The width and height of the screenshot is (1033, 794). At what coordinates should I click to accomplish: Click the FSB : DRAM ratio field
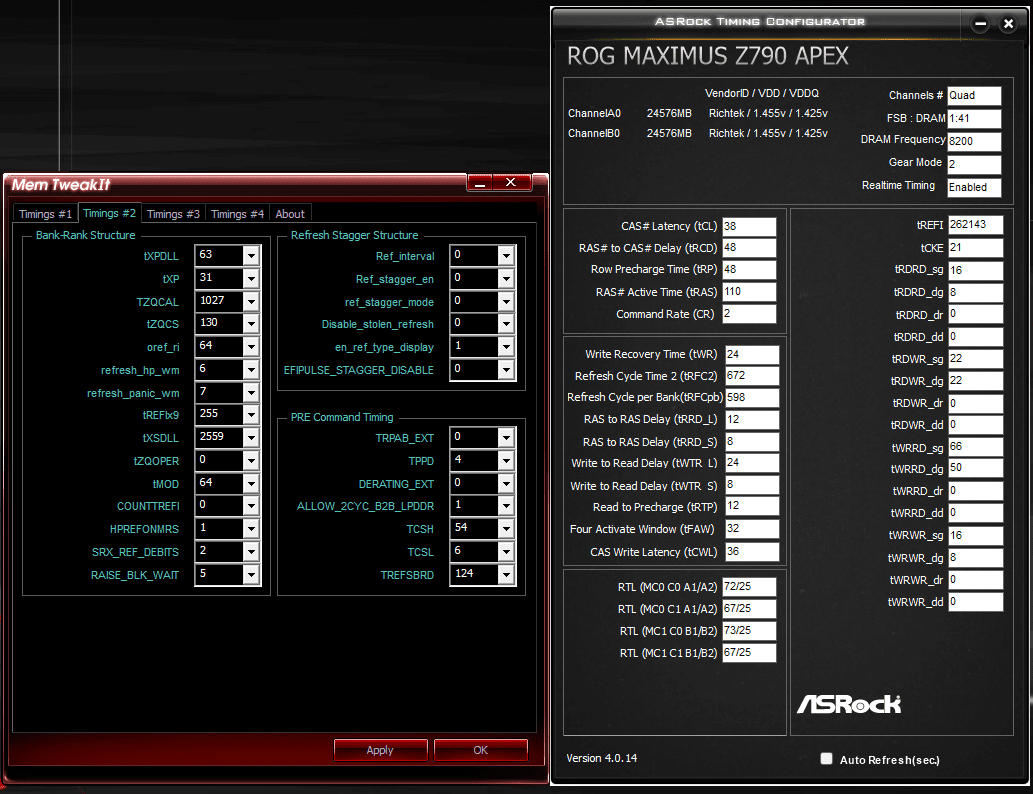974,119
